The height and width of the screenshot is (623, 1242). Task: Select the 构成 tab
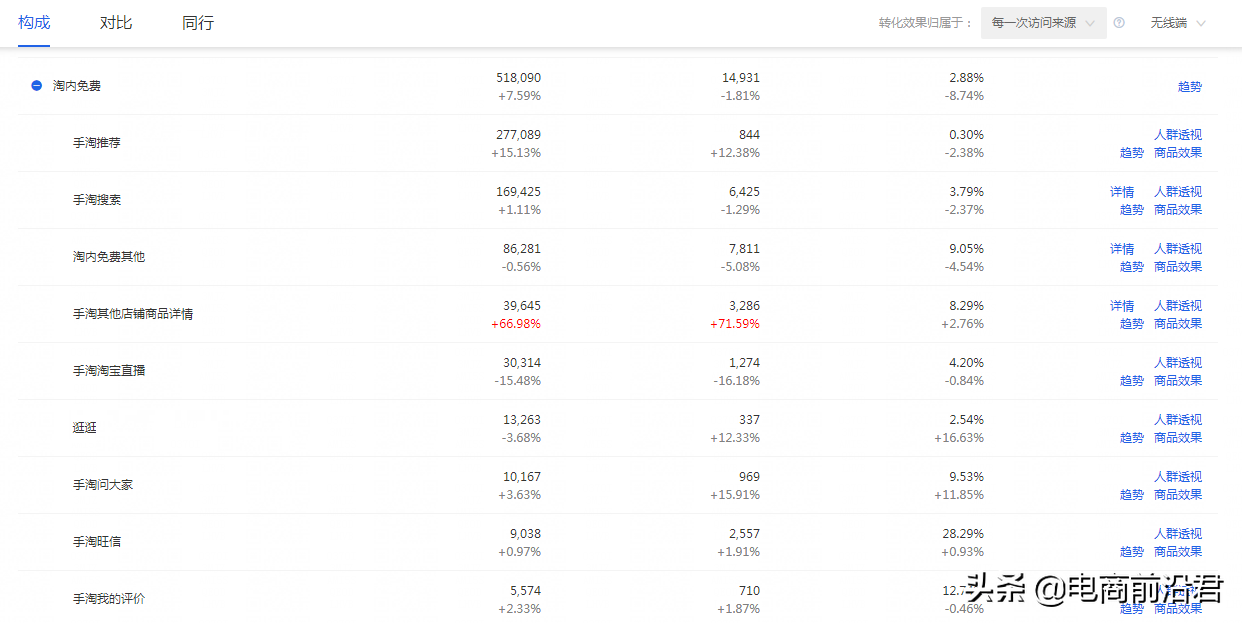point(34,23)
